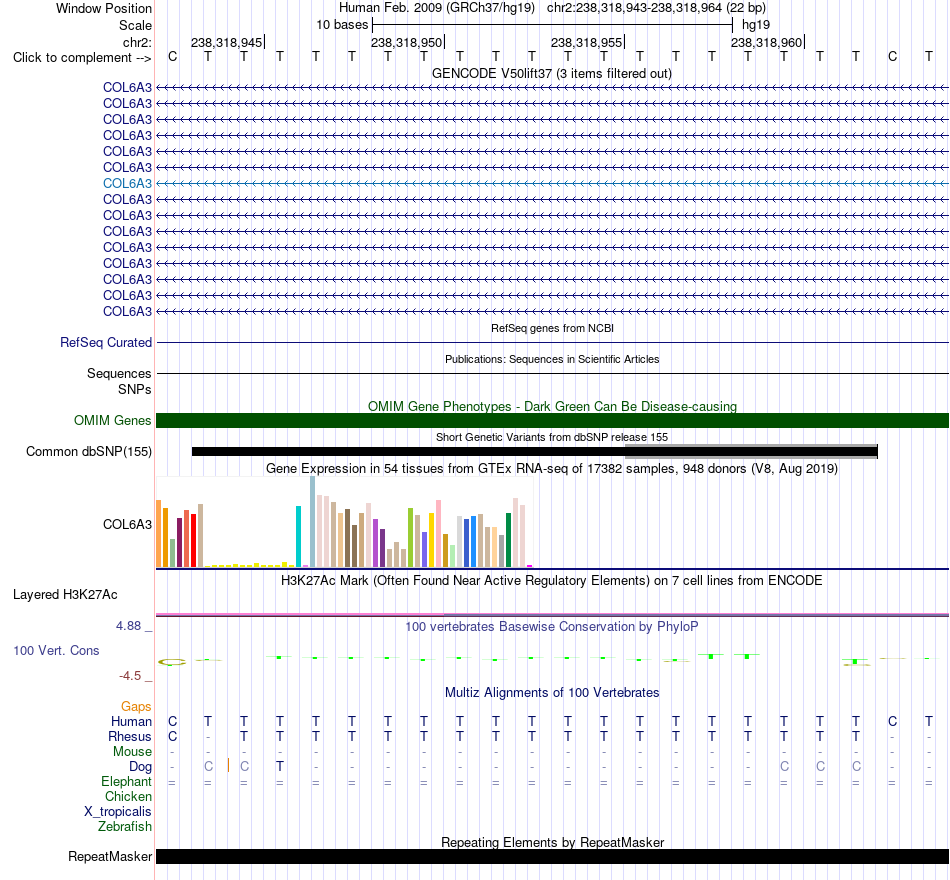The image size is (950, 880).
Task: Open the Layered H3K27Ac track label
Action: pos(65,595)
